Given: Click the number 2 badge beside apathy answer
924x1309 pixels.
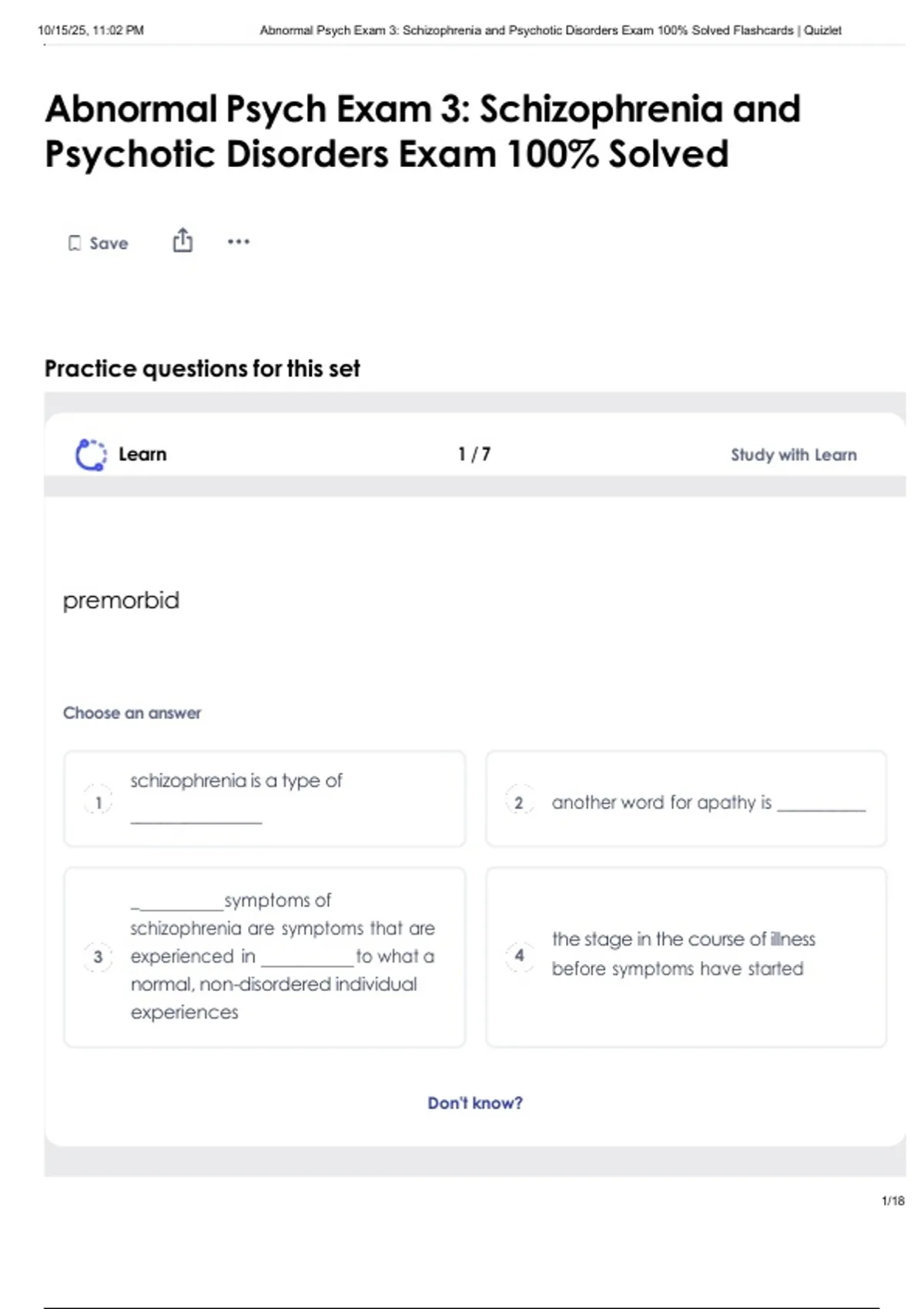Looking at the screenshot, I should tap(519, 802).
